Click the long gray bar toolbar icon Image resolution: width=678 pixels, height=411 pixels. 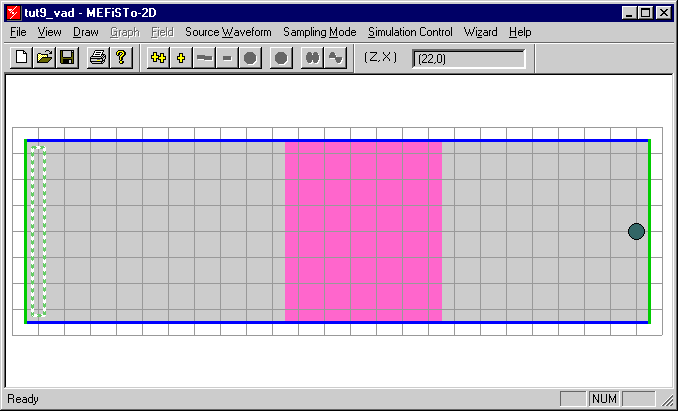204,57
